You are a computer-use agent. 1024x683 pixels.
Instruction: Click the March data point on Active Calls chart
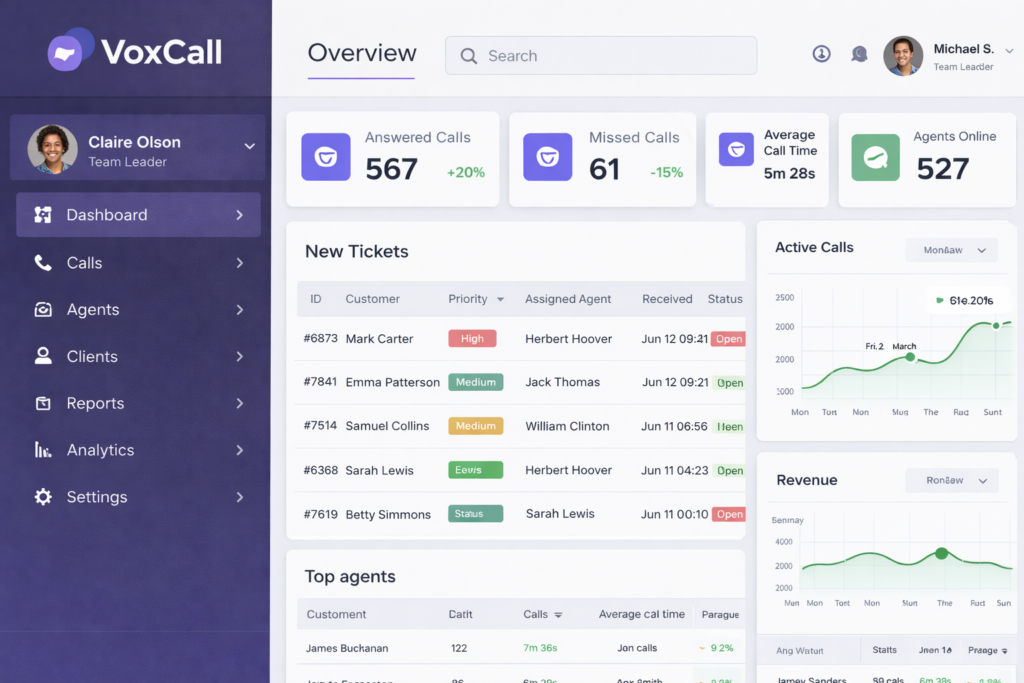coord(910,357)
